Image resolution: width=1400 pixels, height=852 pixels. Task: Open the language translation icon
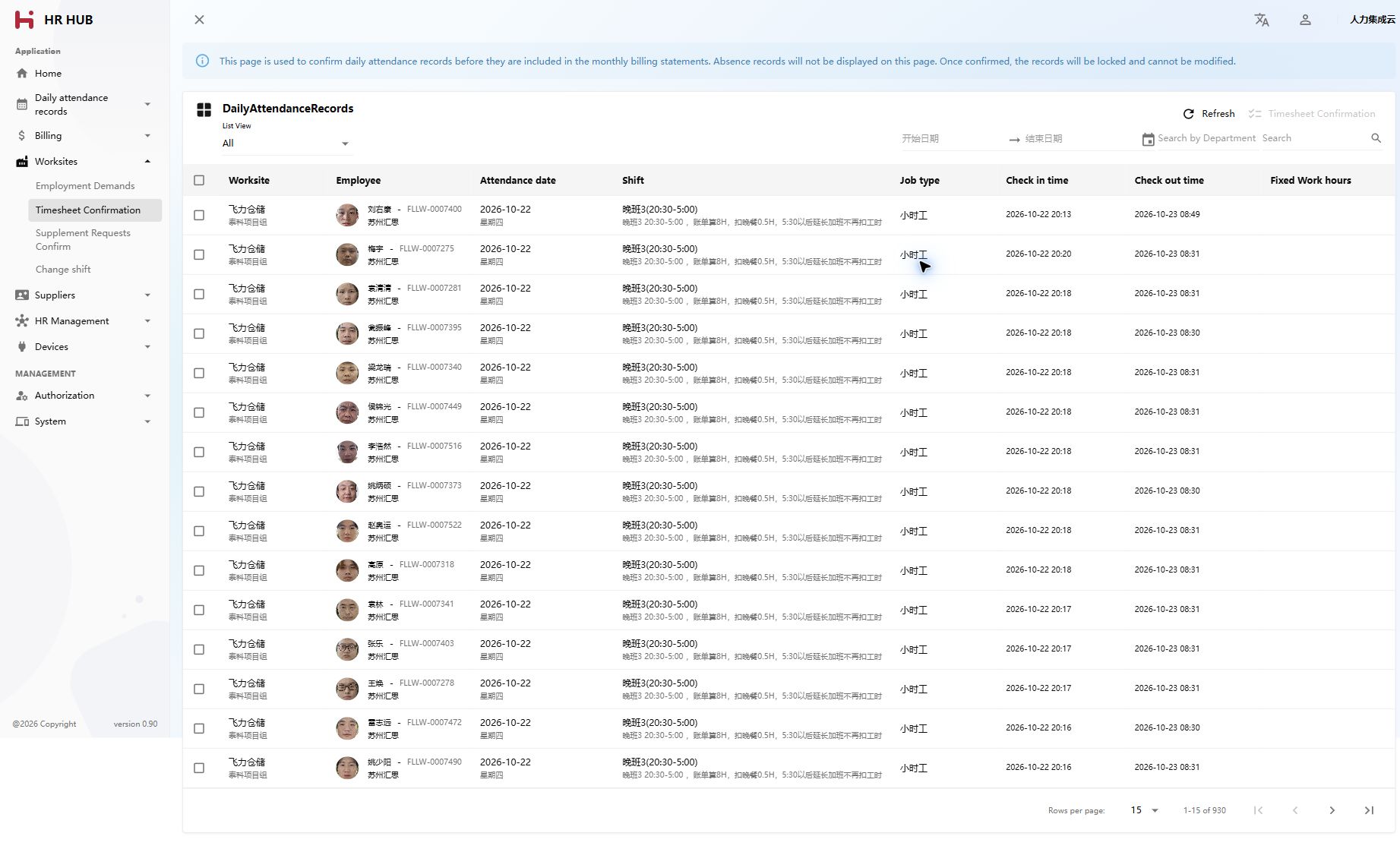[x=1262, y=20]
